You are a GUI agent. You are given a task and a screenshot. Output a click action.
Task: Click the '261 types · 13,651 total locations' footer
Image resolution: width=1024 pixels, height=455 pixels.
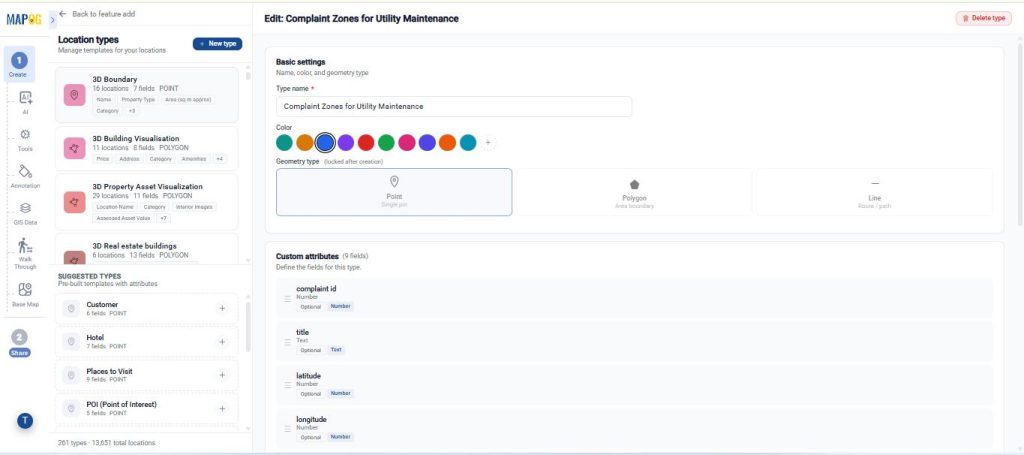[106, 443]
